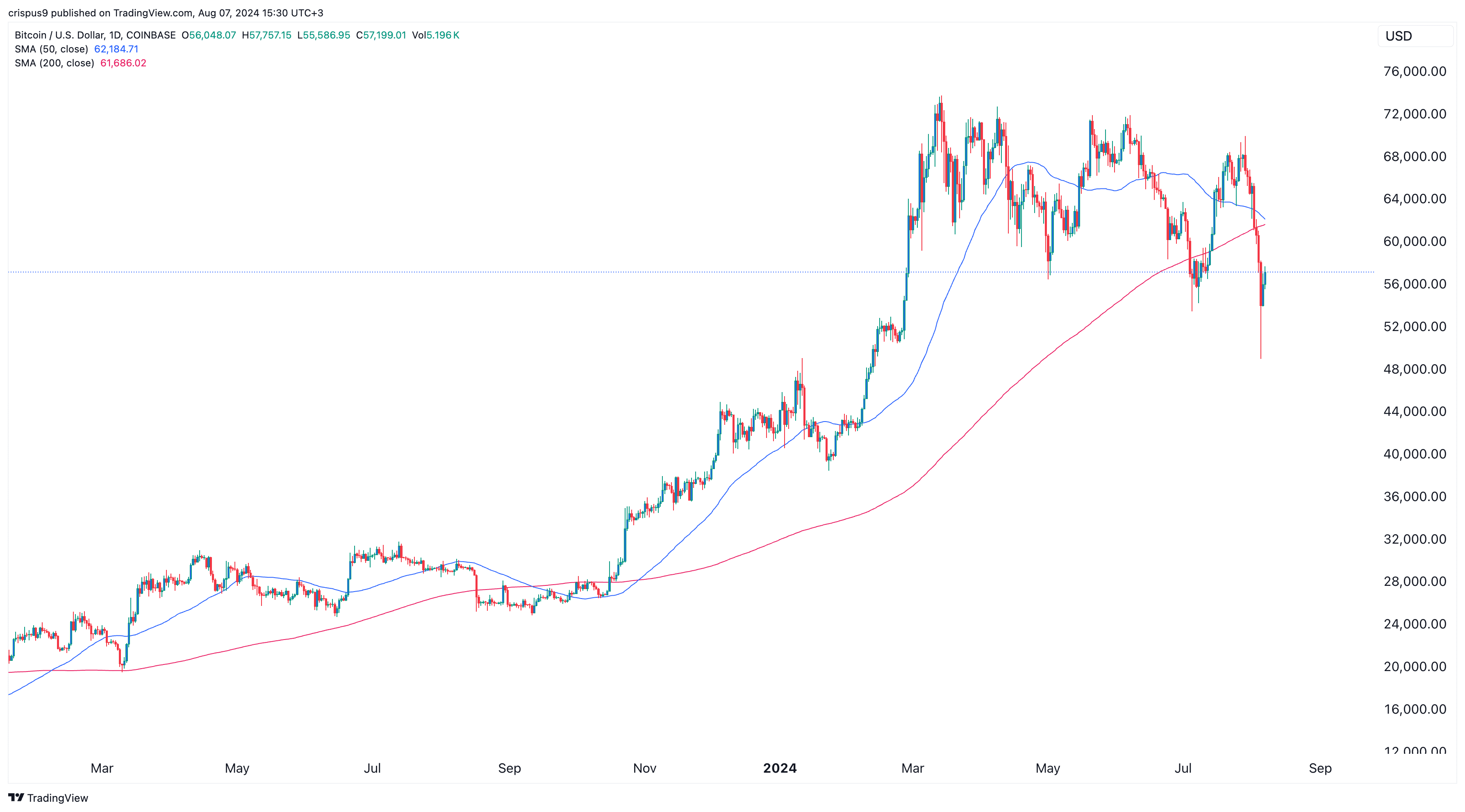Click the 44,000.00 price axis label
Screen dimensions: 1465x812
click(1415, 411)
